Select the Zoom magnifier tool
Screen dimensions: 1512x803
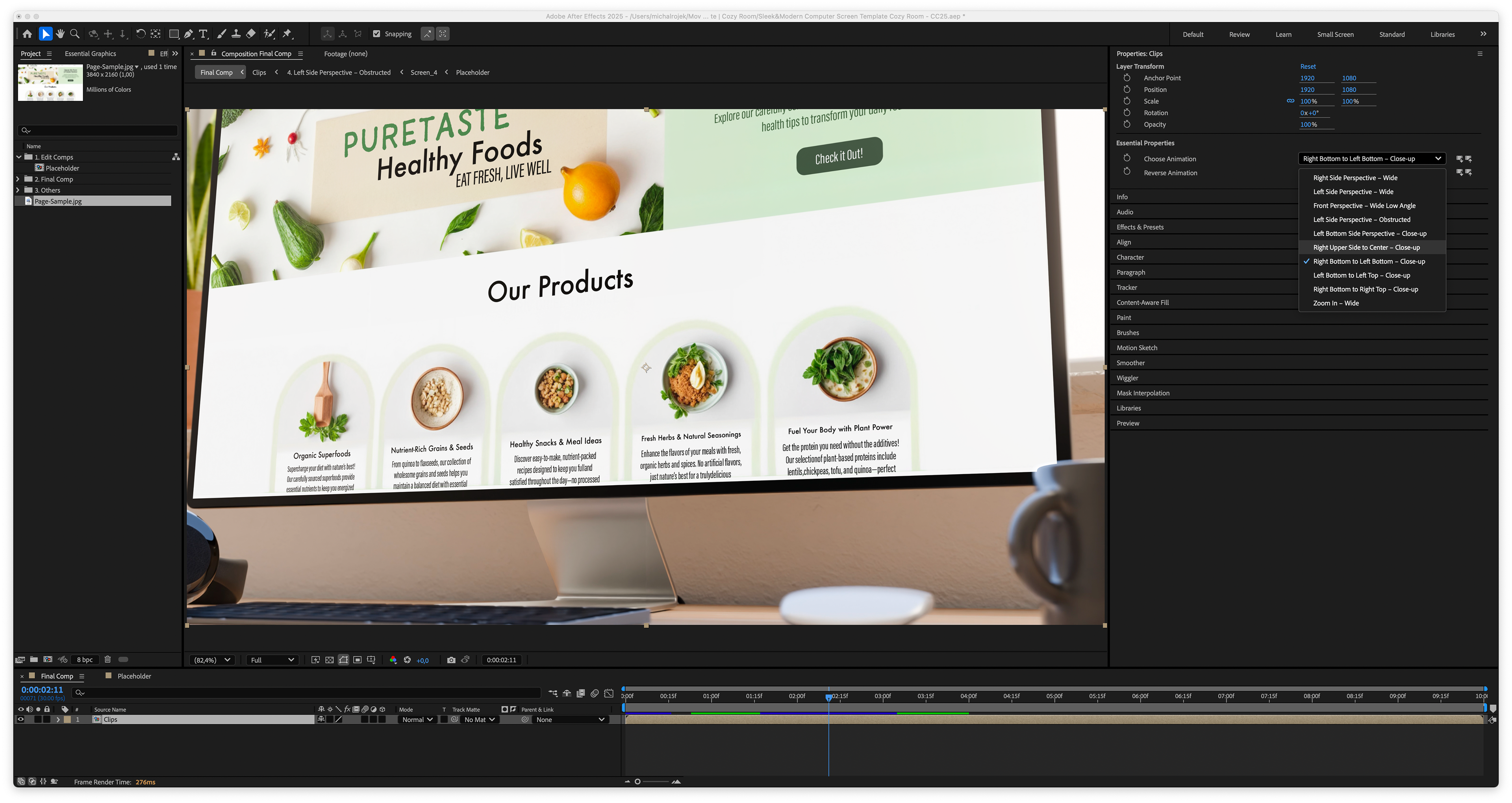click(74, 34)
